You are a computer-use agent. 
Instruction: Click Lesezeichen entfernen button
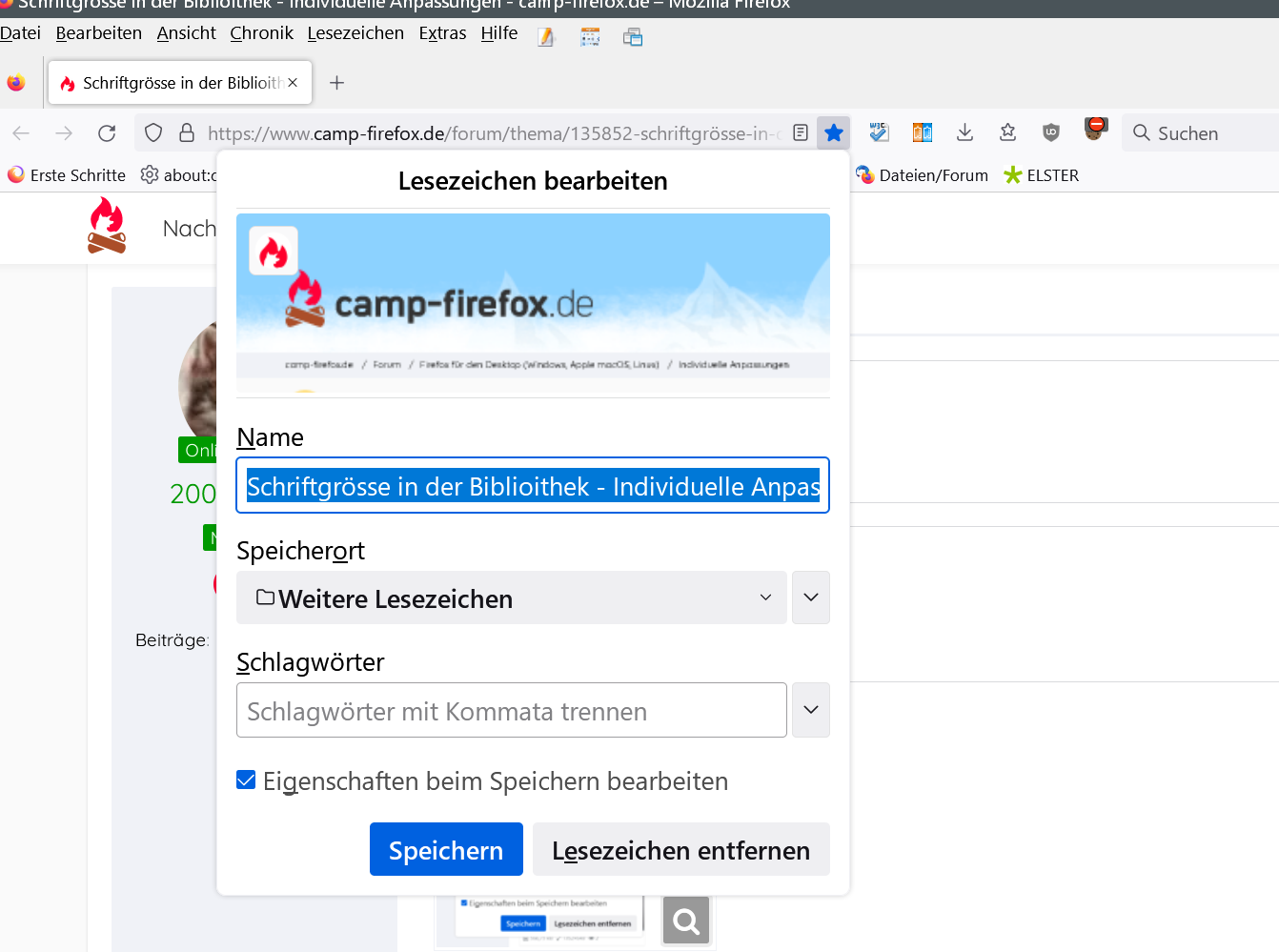coord(680,849)
